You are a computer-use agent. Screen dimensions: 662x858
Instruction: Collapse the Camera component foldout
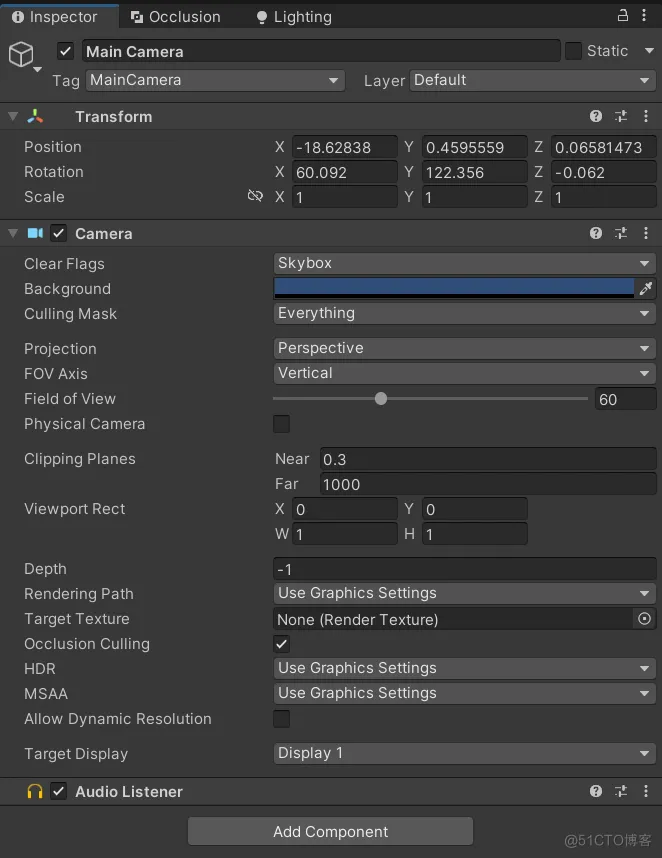tap(13, 233)
